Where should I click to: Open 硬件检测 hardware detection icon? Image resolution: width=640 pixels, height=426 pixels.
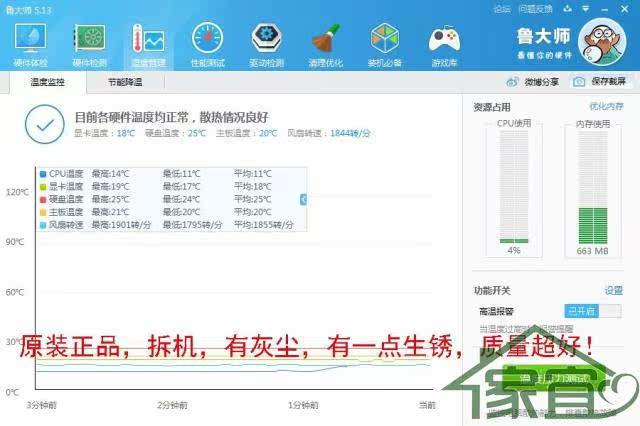(89, 45)
